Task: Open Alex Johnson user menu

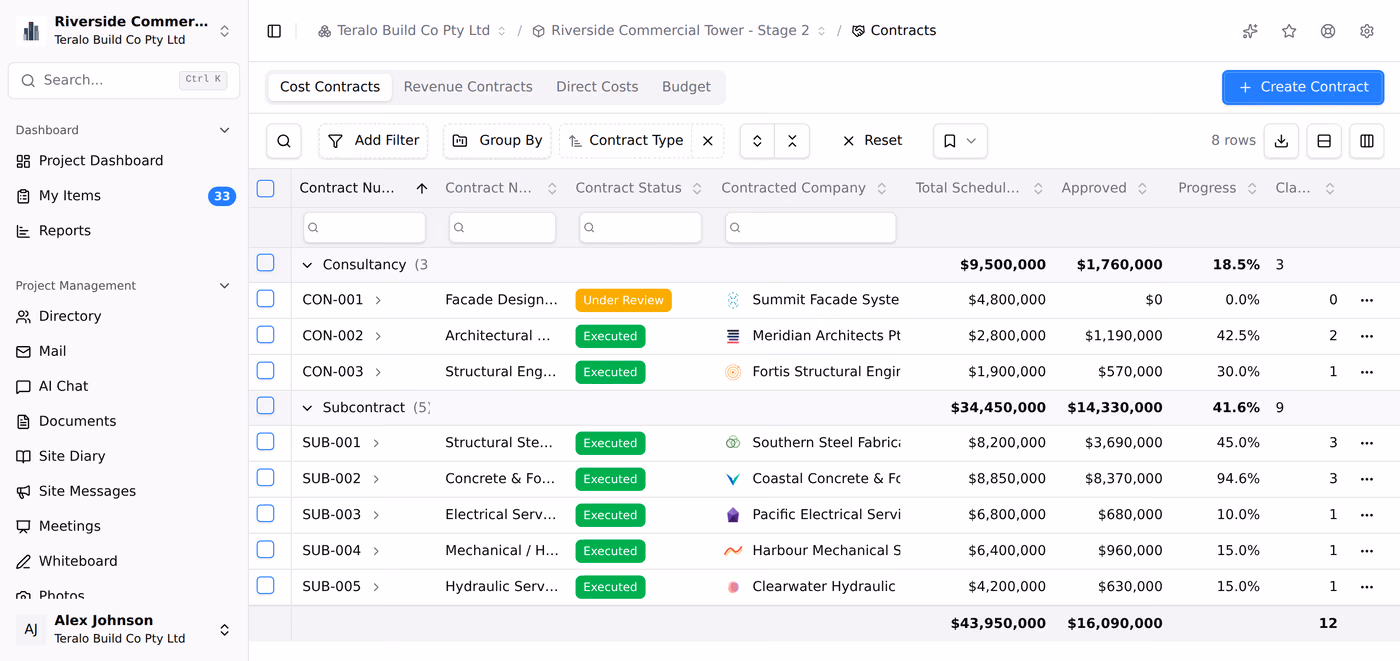Action: [x=124, y=629]
